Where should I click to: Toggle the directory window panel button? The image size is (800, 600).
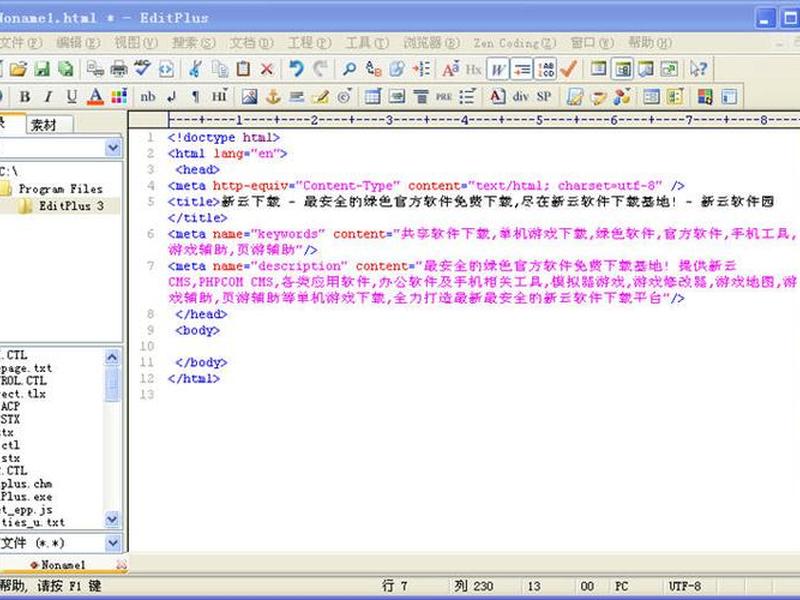[x=622, y=69]
